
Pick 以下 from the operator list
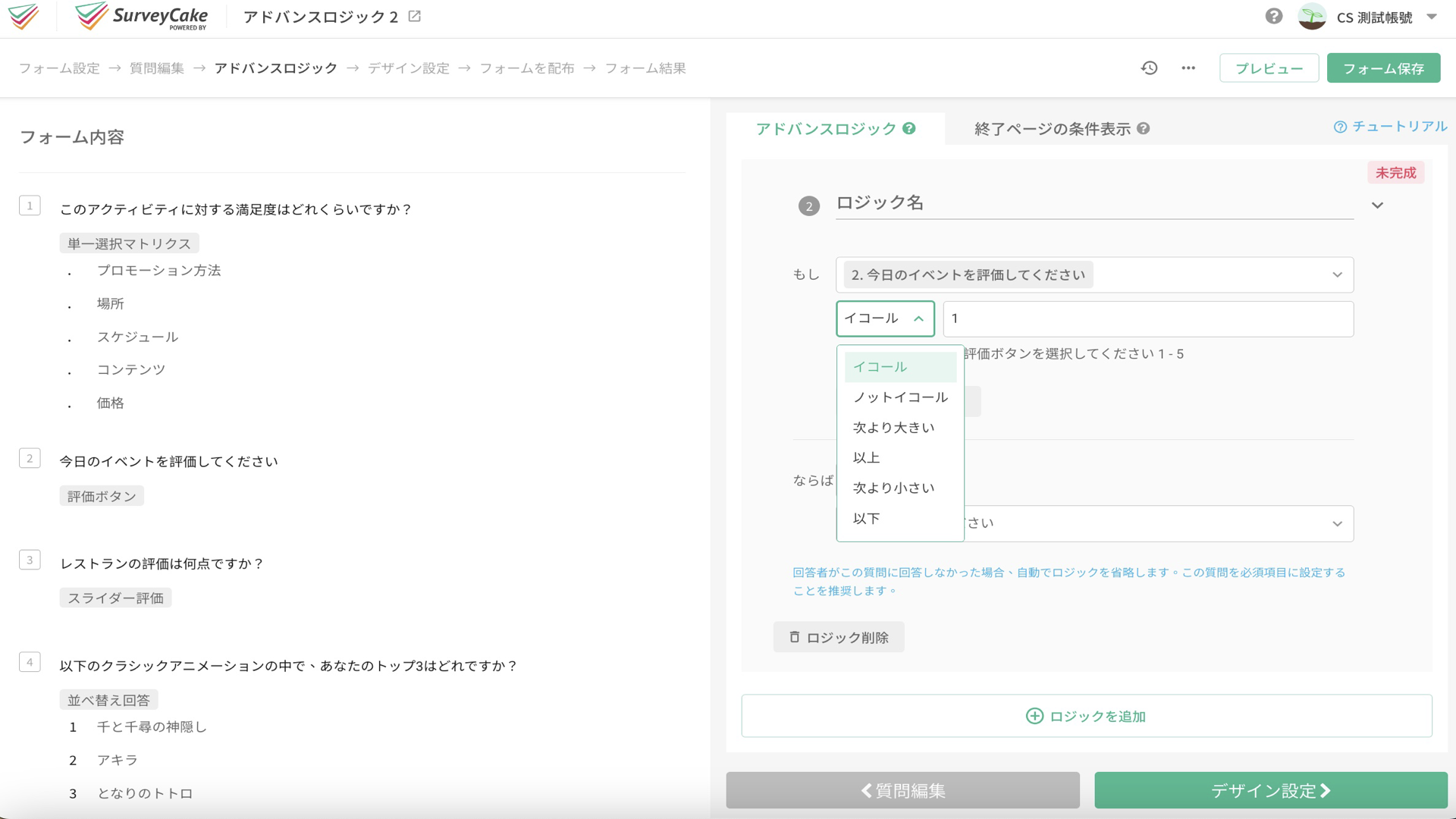coord(866,519)
